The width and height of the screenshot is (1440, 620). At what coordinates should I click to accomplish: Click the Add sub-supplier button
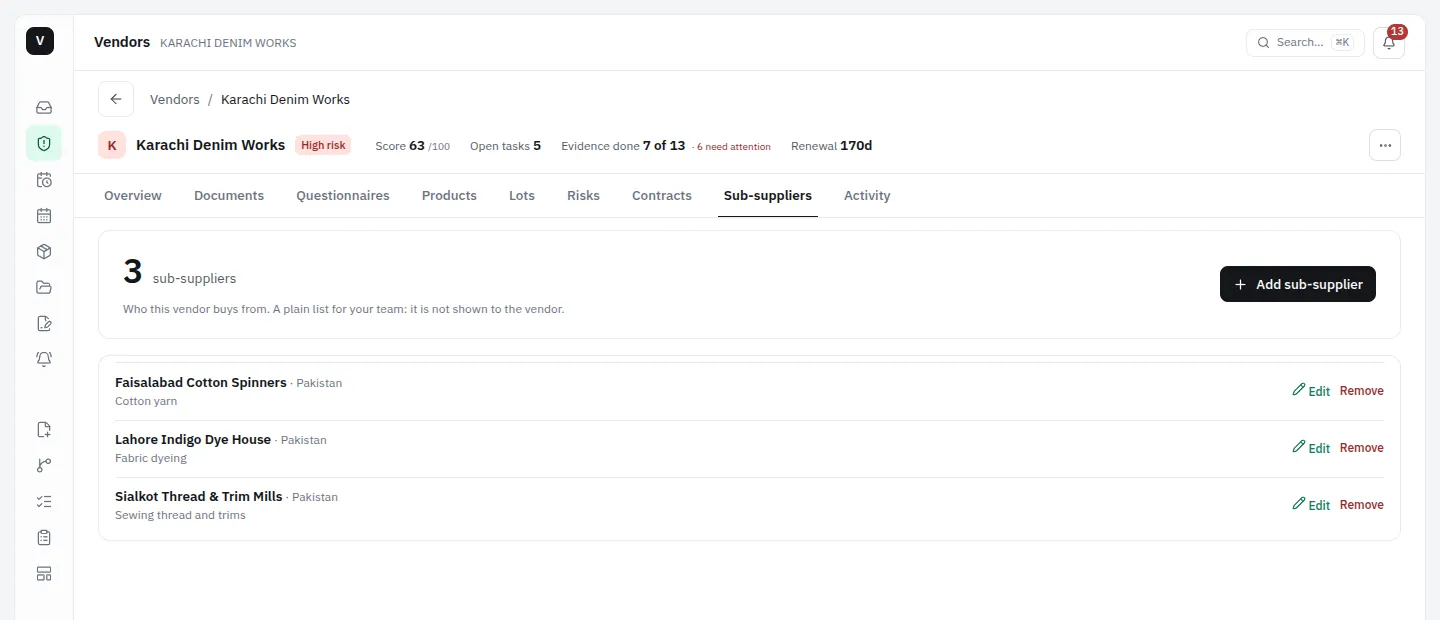click(x=1298, y=284)
